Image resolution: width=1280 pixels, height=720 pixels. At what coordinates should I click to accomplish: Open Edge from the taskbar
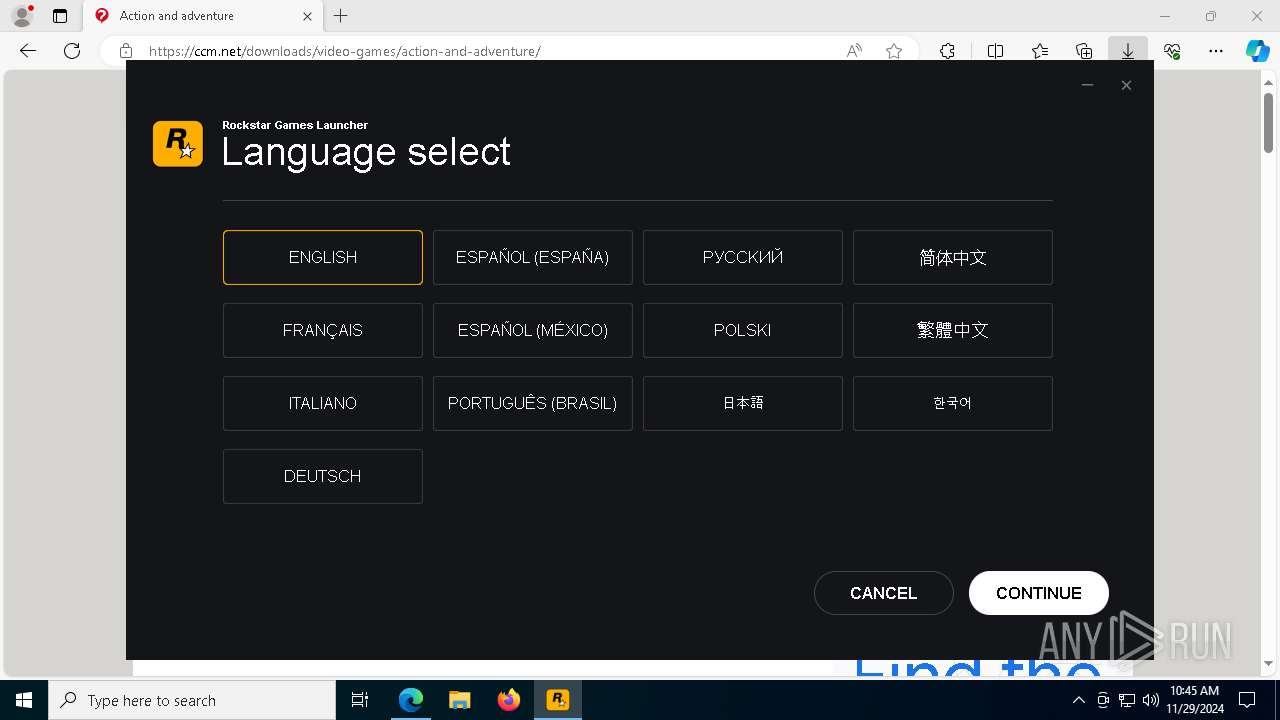click(x=411, y=700)
